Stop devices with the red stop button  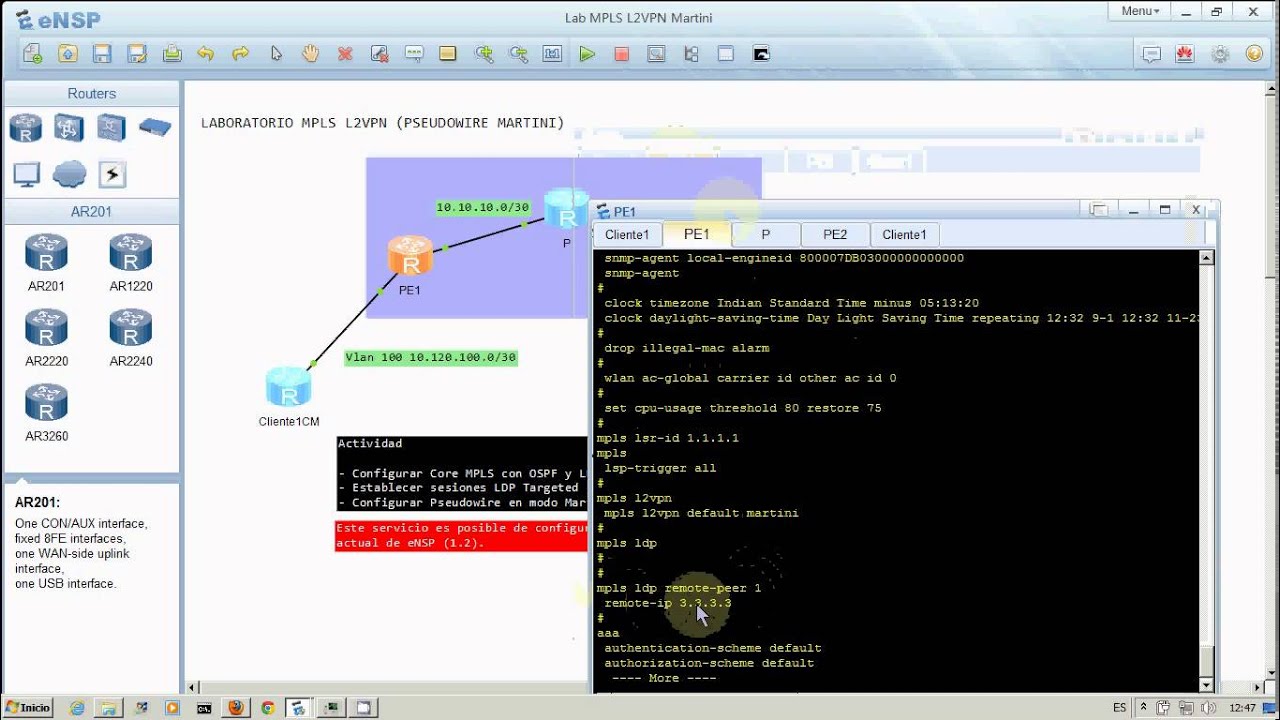point(622,54)
